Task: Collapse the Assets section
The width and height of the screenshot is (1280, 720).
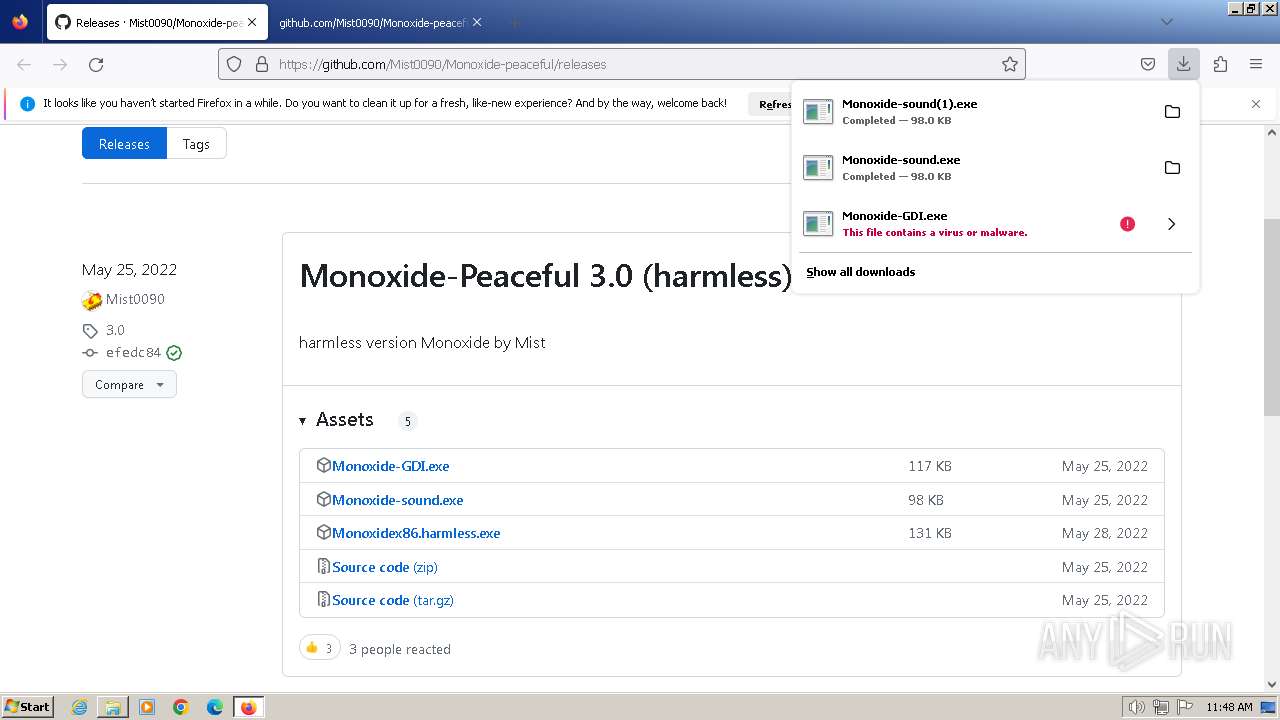Action: click(x=336, y=420)
